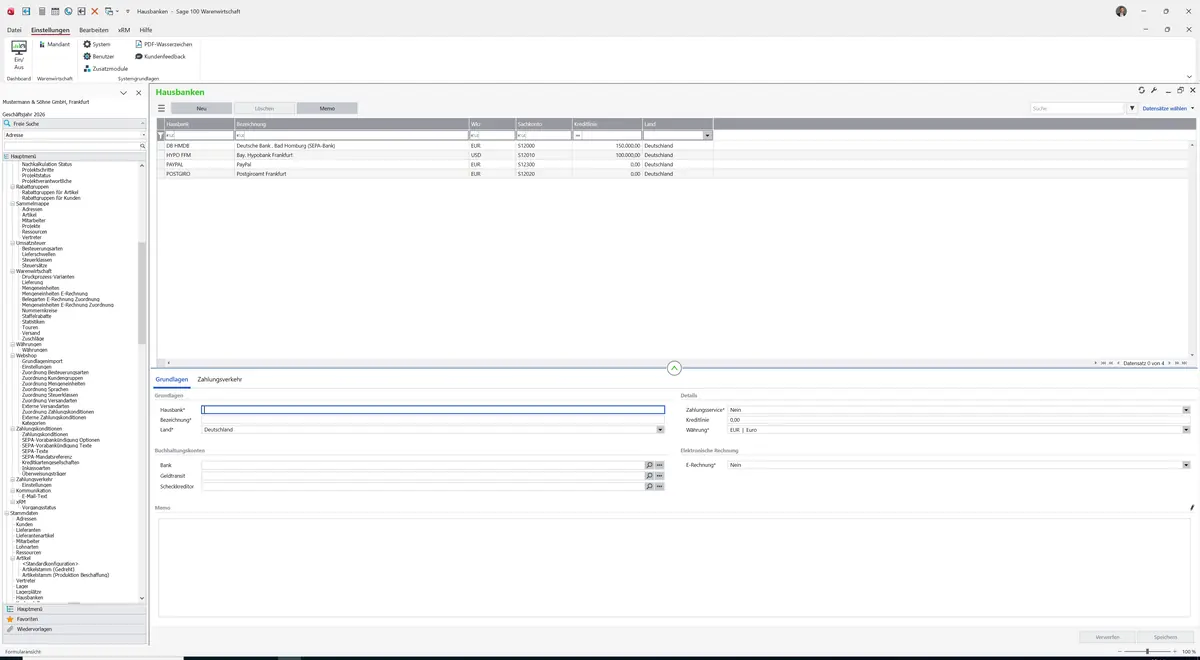1200x660 pixels.
Task: Toggle the Dashboard Ein/Aus icon
Action: coord(19,55)
